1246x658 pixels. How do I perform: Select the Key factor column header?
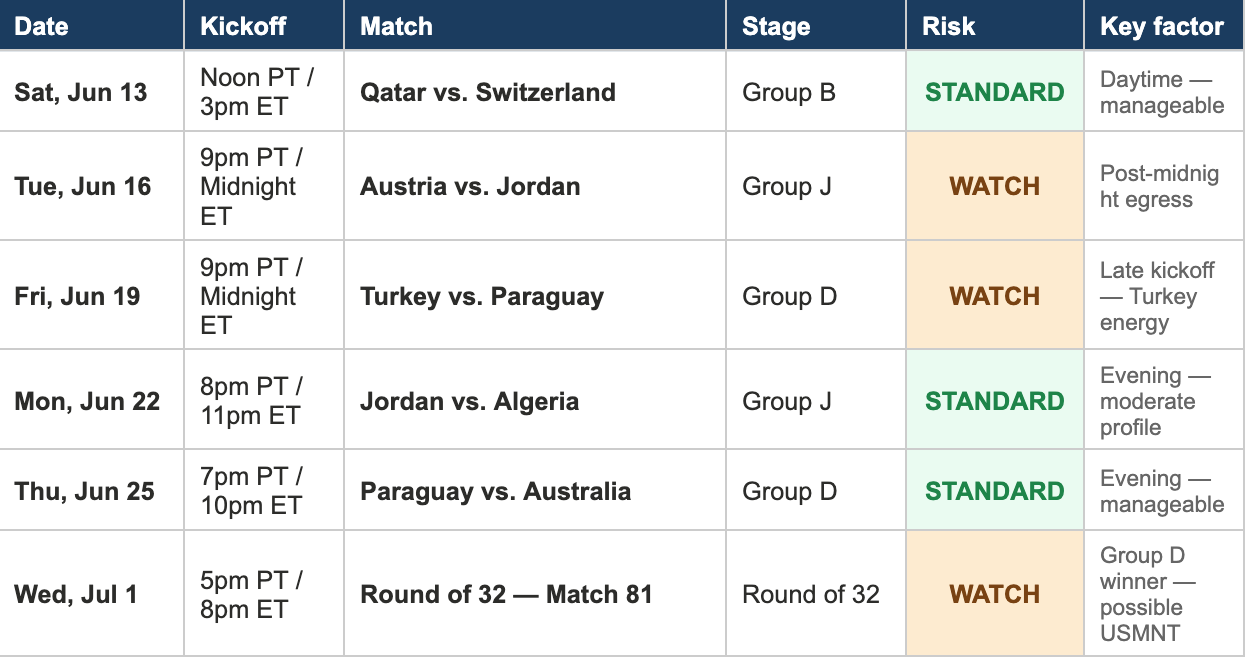1165,26
